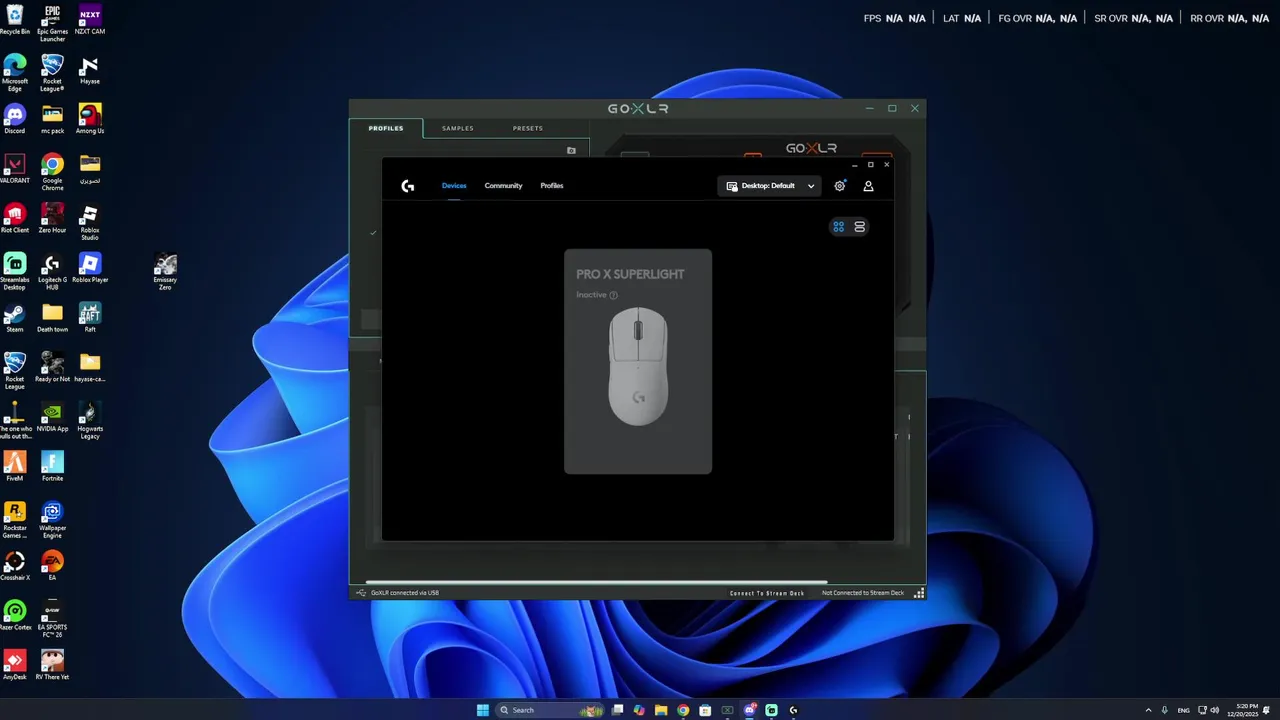
Task: Open Roblox Player desktop icon
Action: (90, 268)
